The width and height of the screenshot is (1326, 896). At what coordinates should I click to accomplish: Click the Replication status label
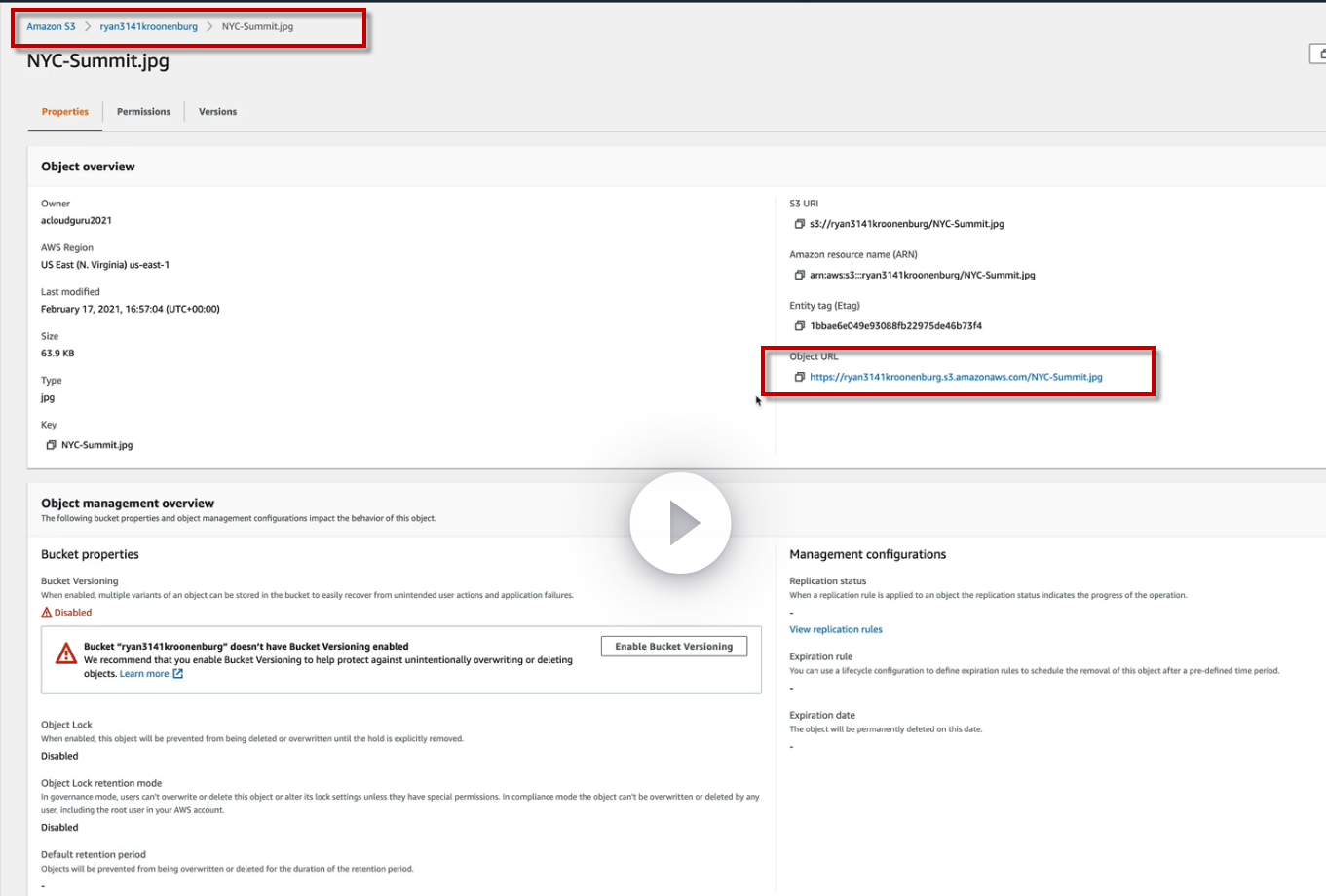827,581
